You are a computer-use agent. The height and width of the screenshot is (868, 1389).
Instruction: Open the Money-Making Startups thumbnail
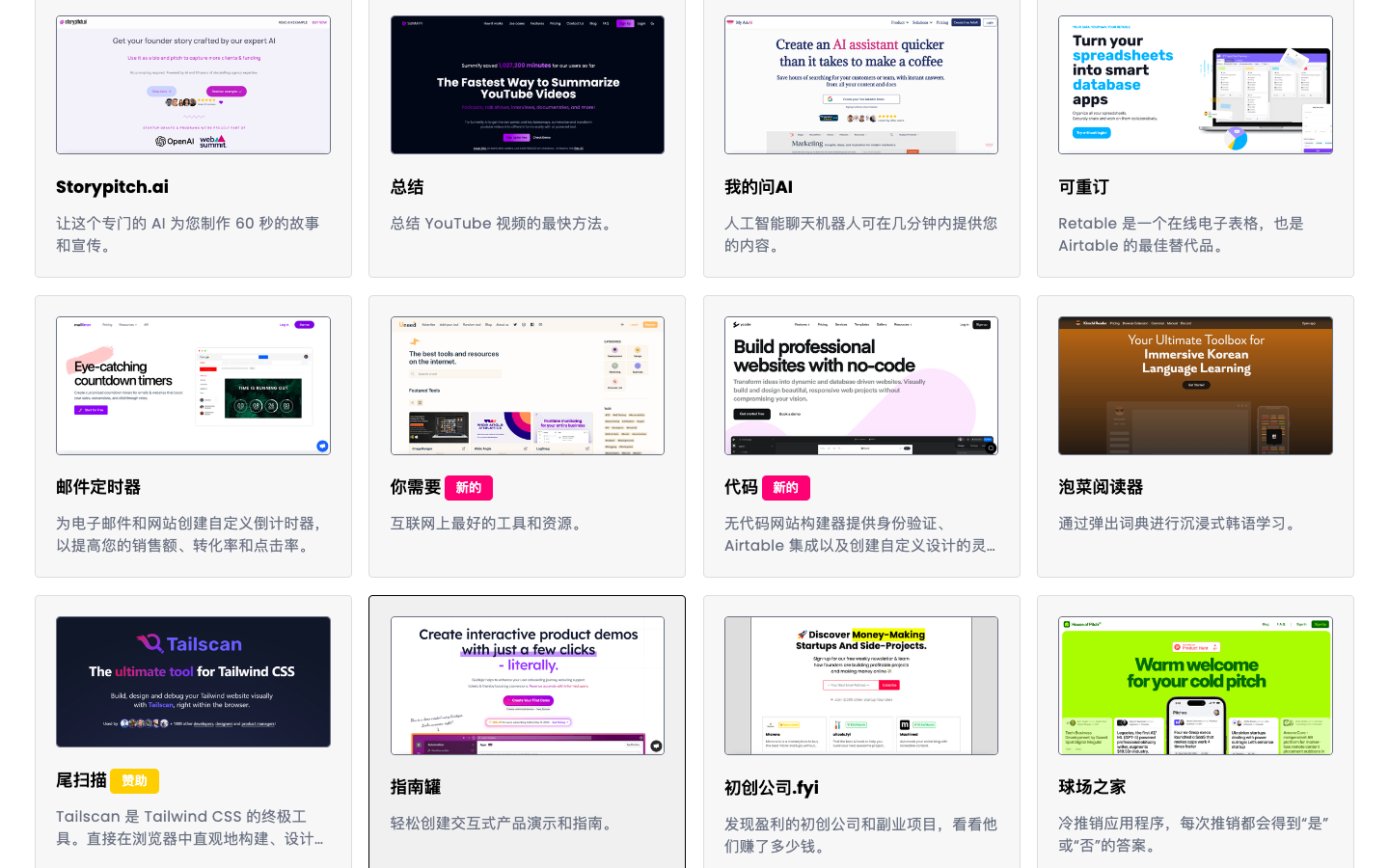point(861,686)
